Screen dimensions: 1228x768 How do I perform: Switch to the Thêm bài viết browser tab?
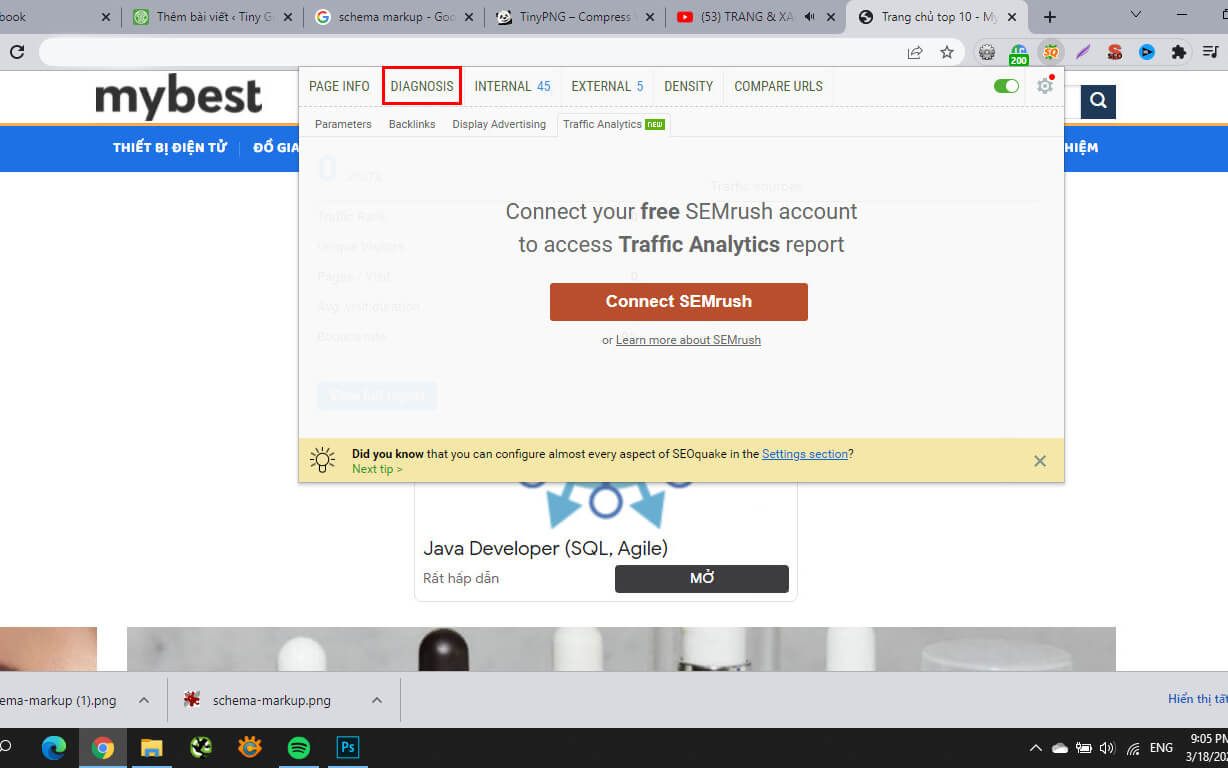(x=211, y=16)
